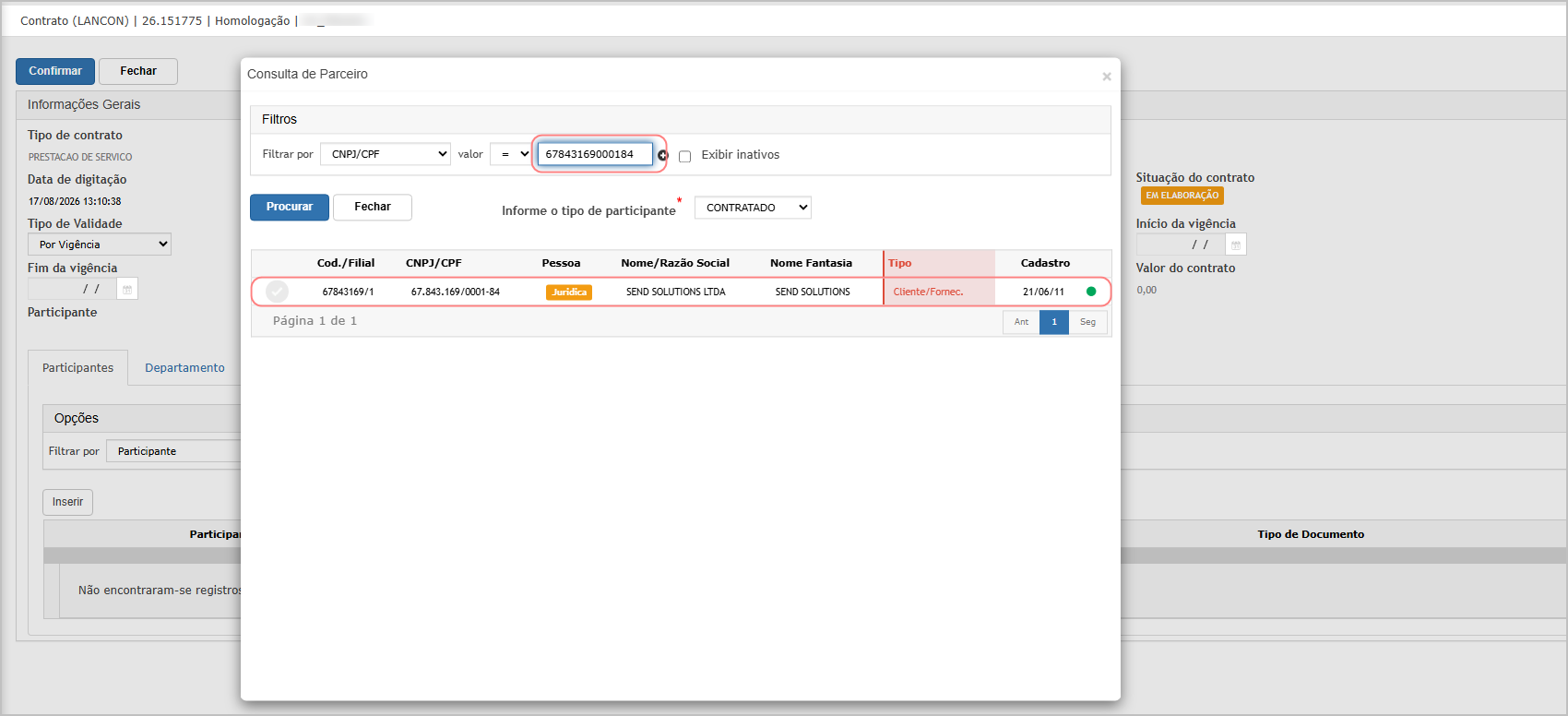Click the 21/06/11 cadastro date
1568x716 pixels.
[1043, 292]
